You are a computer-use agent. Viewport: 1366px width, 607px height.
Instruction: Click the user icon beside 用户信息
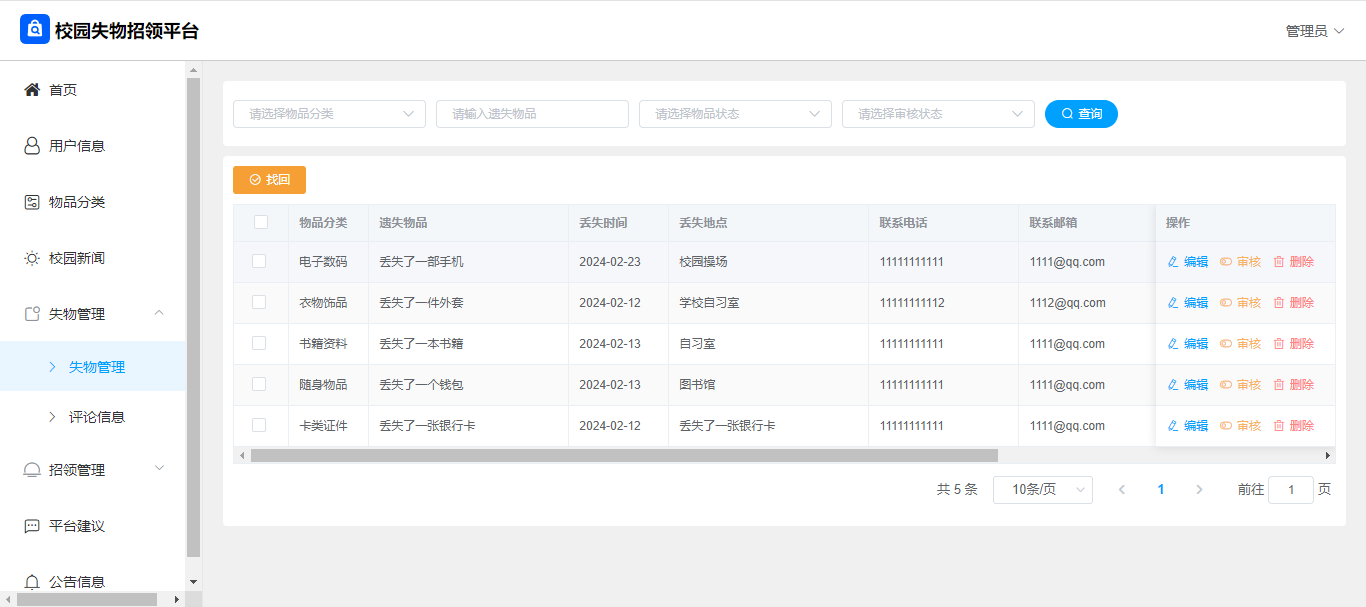pyautogui.click(x=32, y=146)
